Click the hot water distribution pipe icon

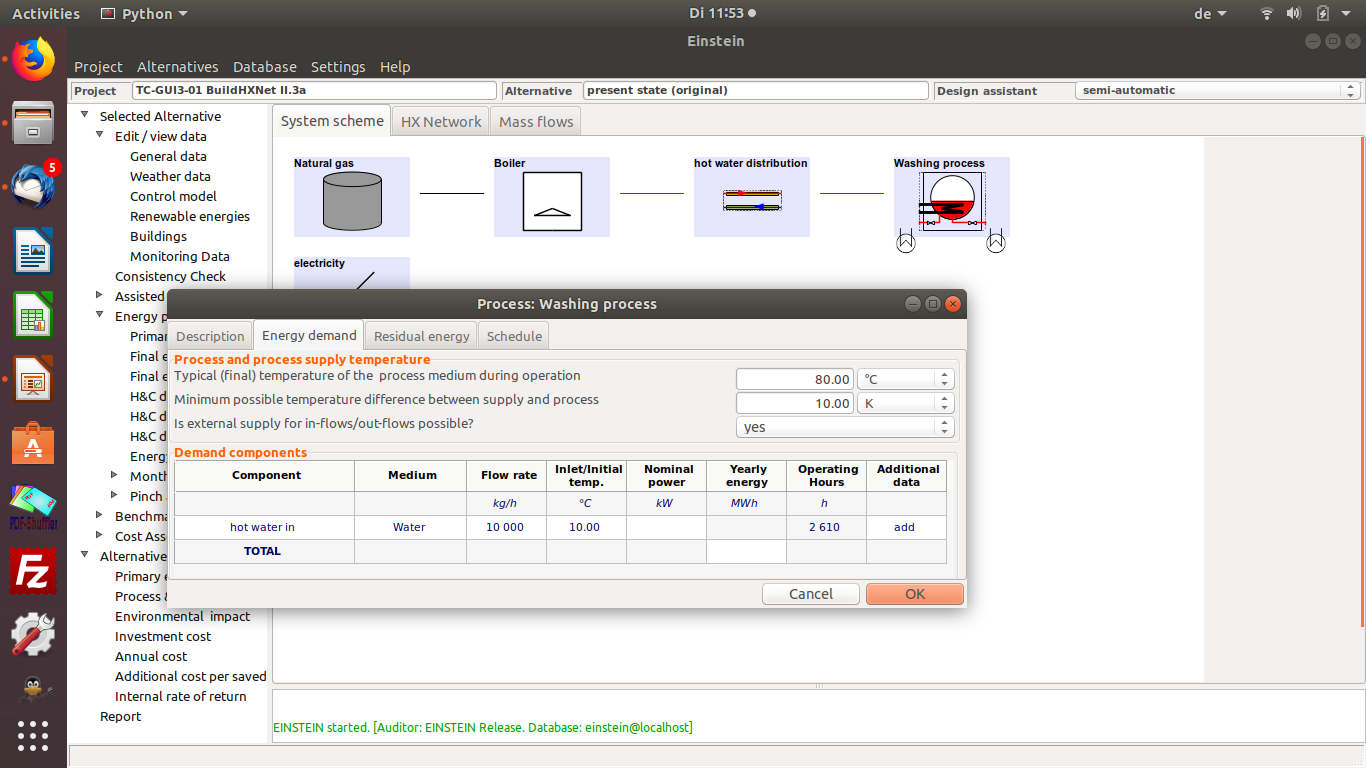point(751,200)
